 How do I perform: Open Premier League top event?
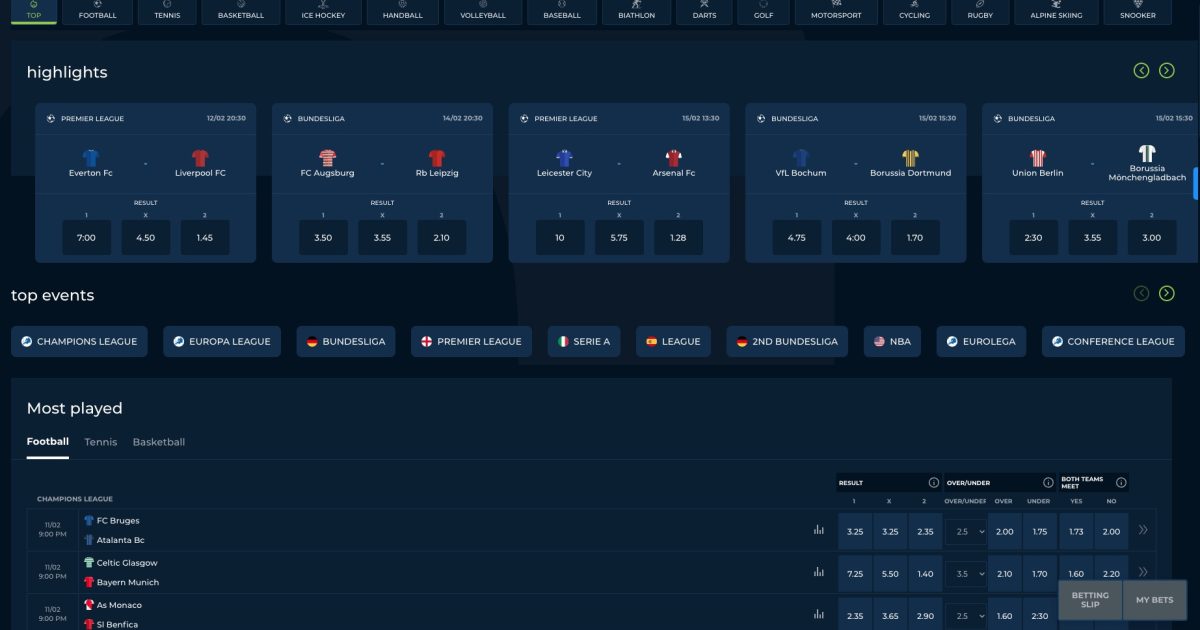click(x=471, y=341)
